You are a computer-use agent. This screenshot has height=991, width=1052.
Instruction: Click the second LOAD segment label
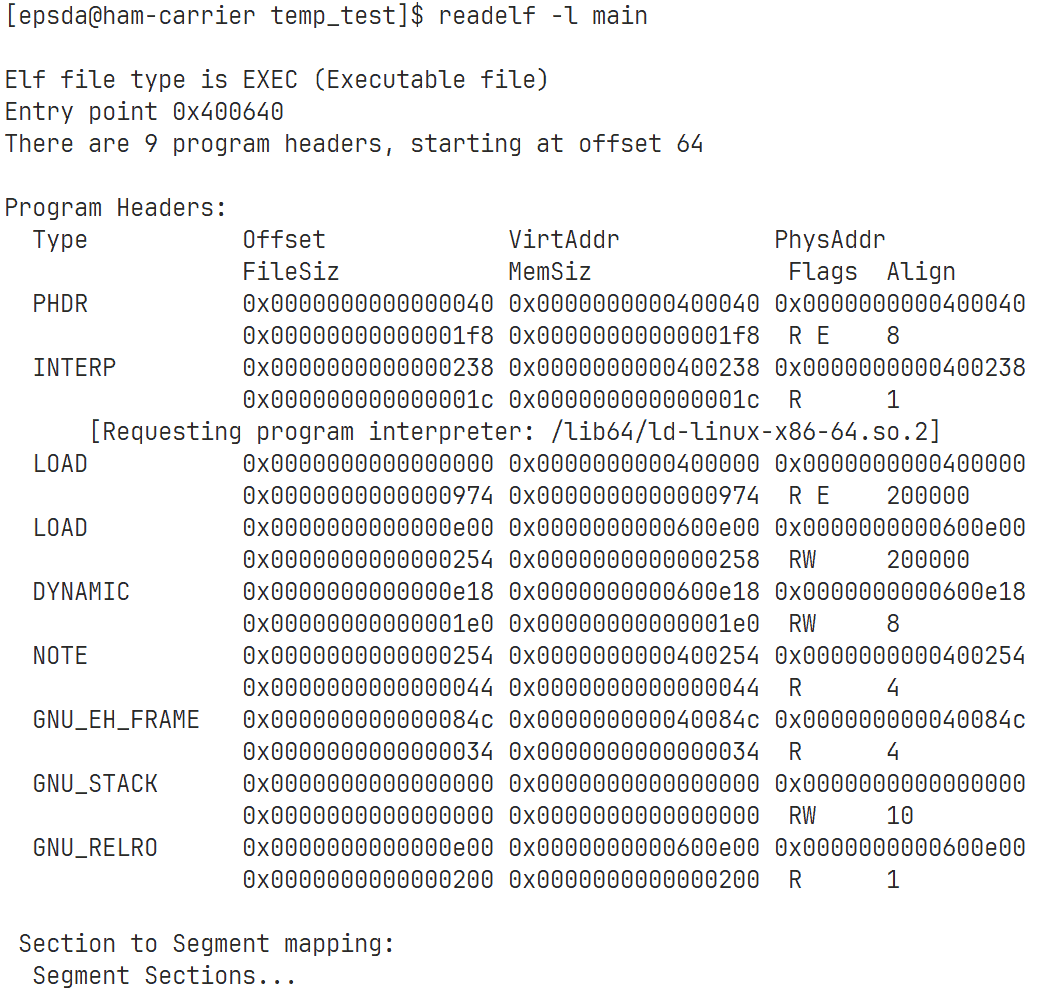coord(60,527)
